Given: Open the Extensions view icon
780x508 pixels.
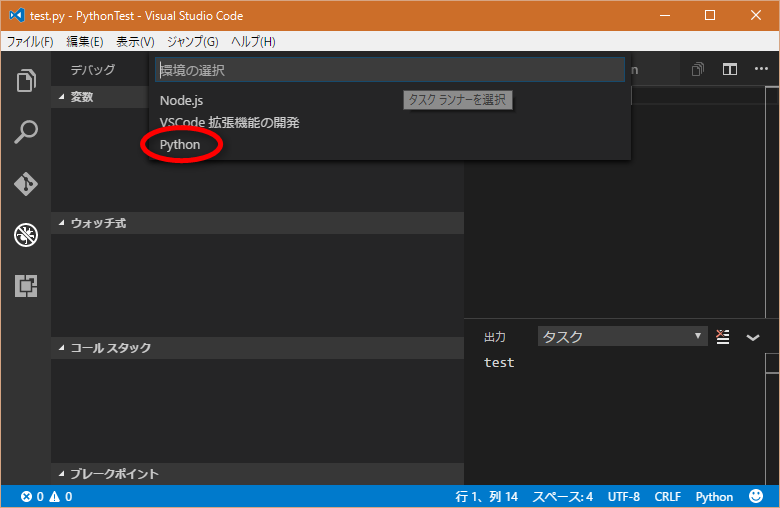Looking at the screenshot, I should pos(26,286).
